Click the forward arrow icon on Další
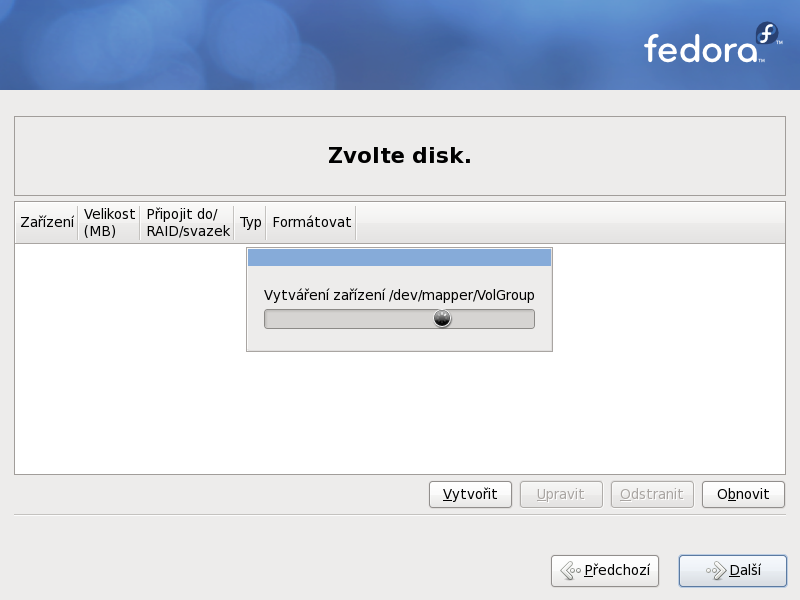The width and height of the screenshot is (800, 600). click(x=716, y=570)
